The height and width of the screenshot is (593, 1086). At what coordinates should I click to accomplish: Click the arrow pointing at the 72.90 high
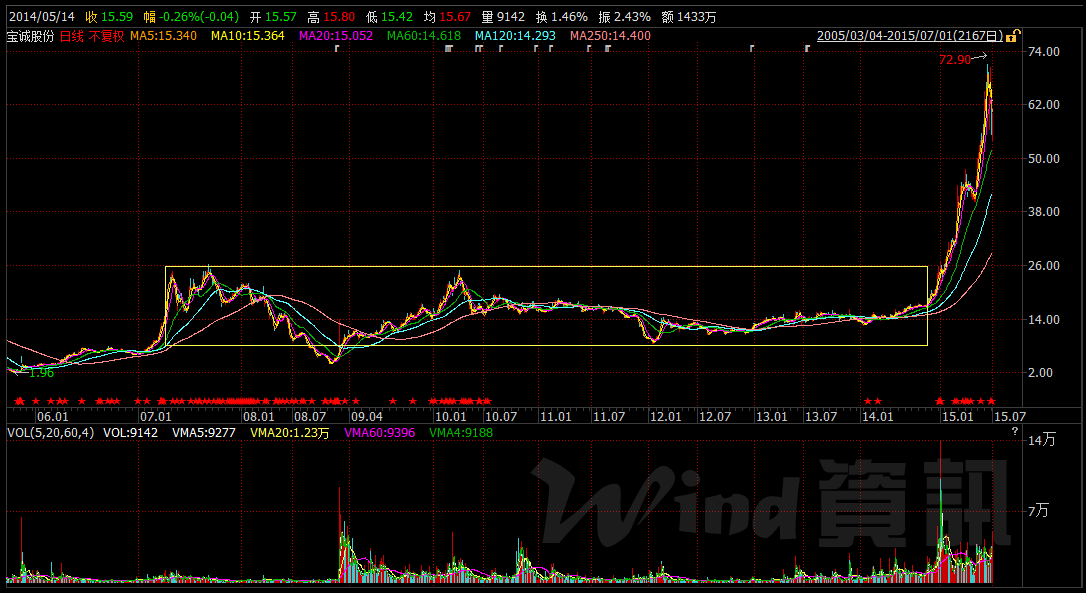click(x=979, y=57)
